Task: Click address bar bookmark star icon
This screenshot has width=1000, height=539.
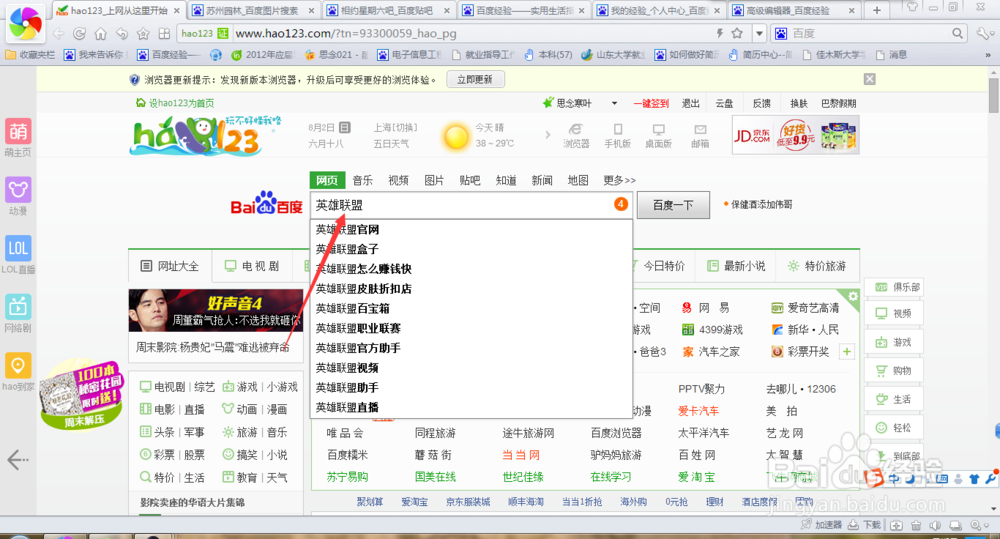Action: click(x=737, y=33)
